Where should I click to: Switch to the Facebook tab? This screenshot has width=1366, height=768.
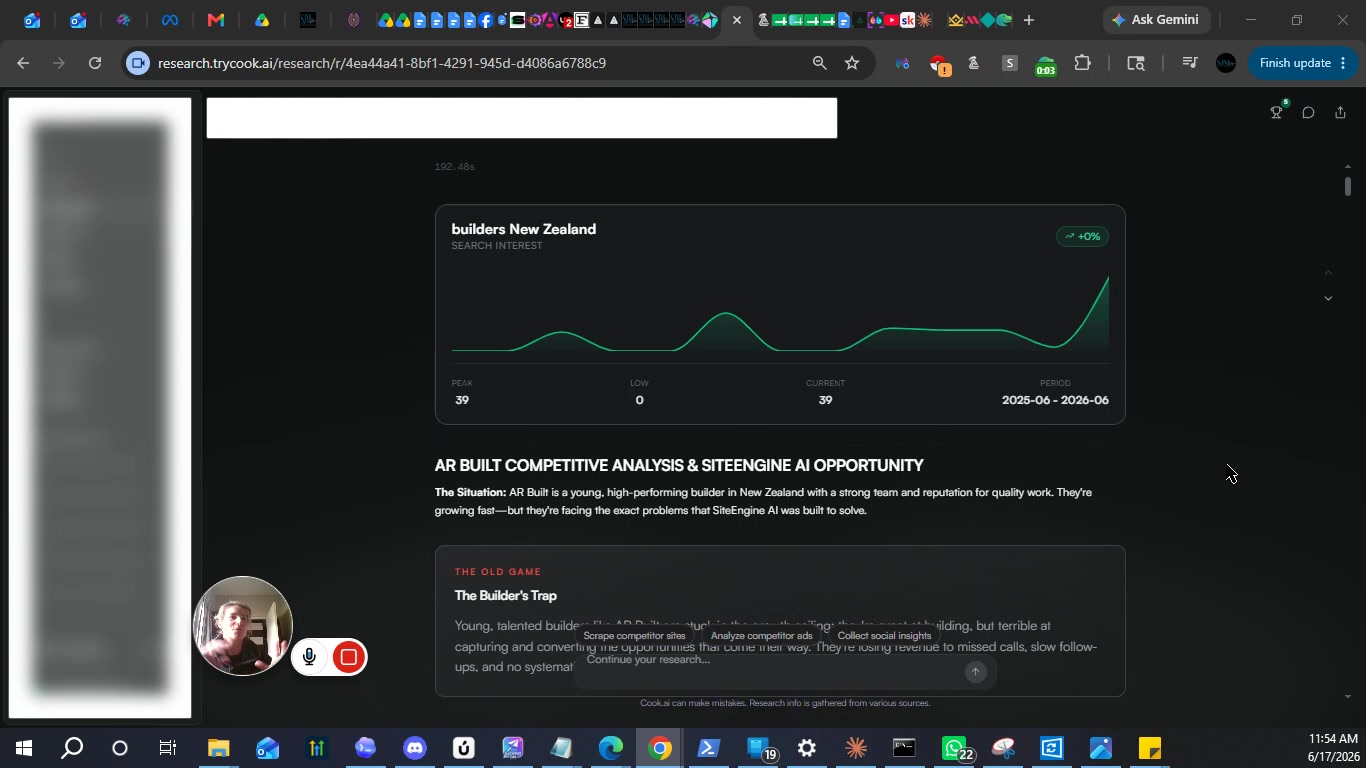[485, 20]
